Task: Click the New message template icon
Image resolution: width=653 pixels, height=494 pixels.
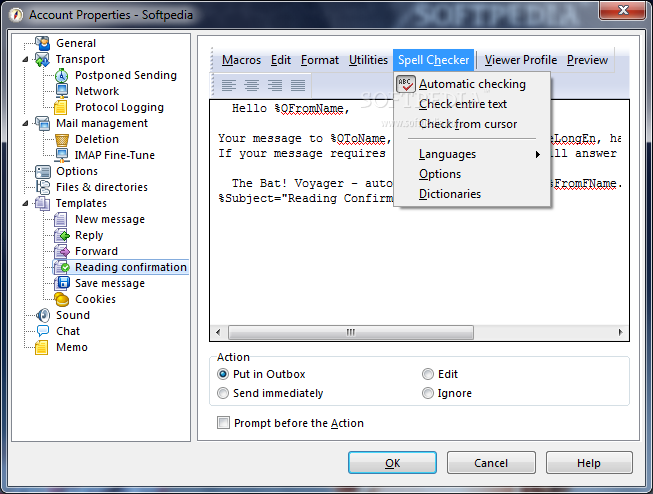Action: pos(61,219)
